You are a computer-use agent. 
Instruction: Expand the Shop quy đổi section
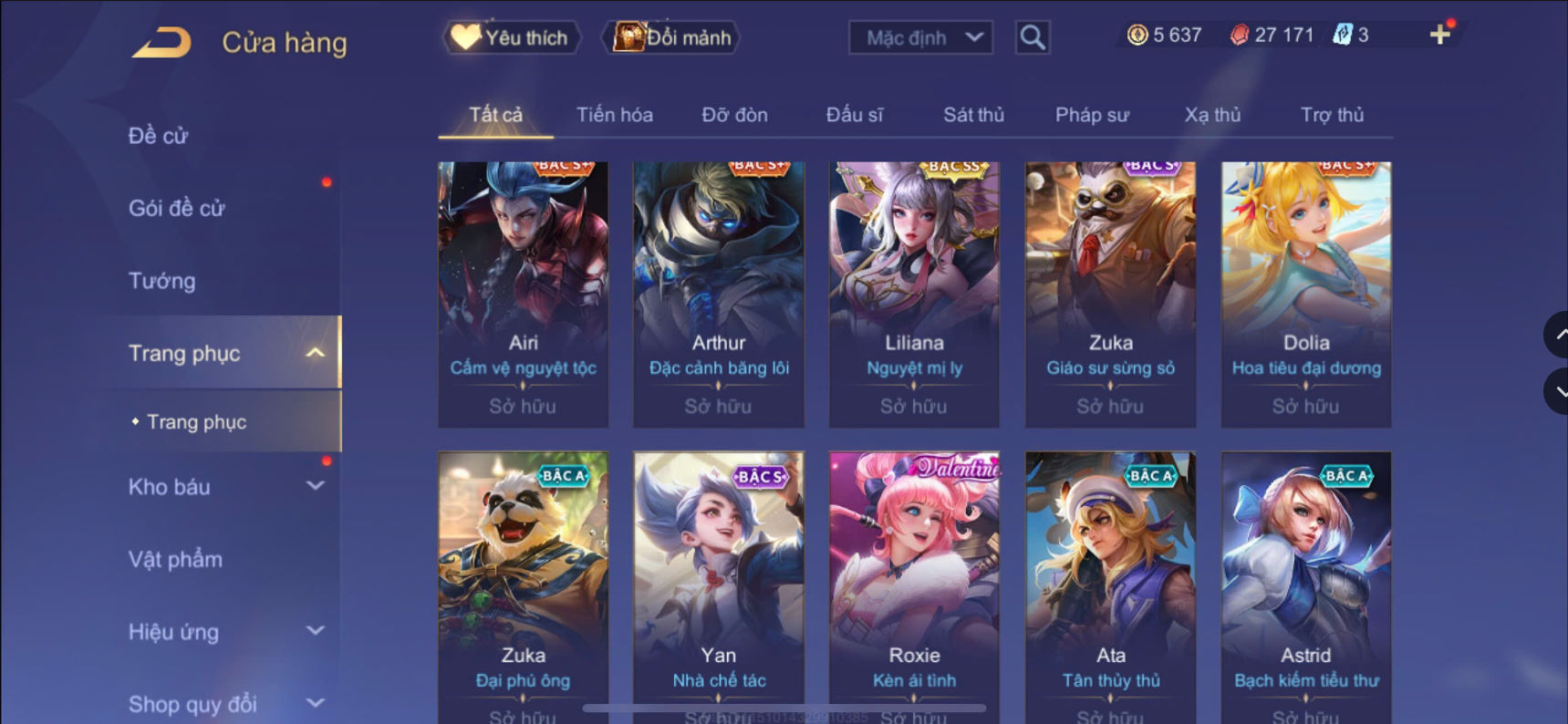315,703
